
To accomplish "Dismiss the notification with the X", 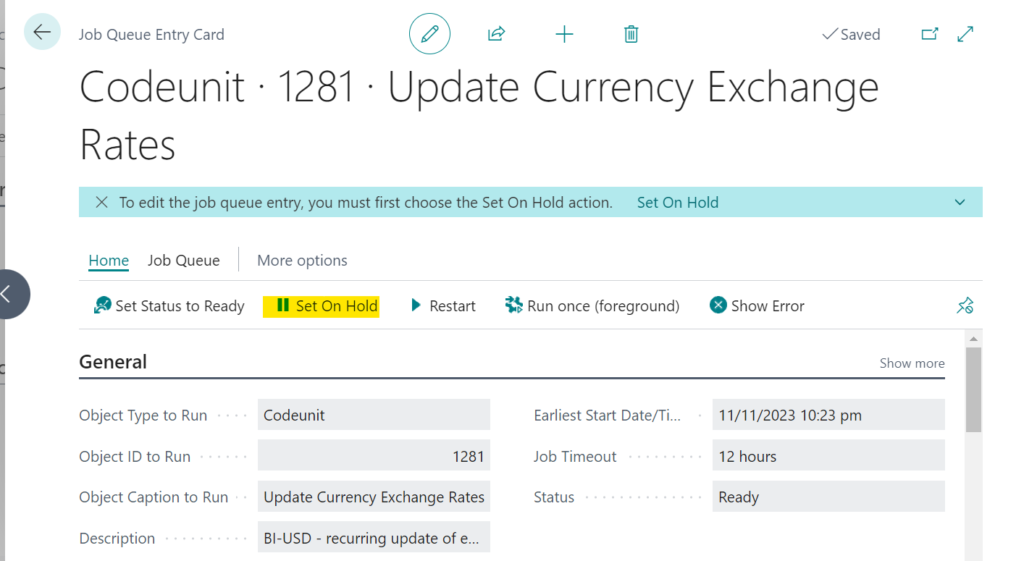I will coord(101,202).
